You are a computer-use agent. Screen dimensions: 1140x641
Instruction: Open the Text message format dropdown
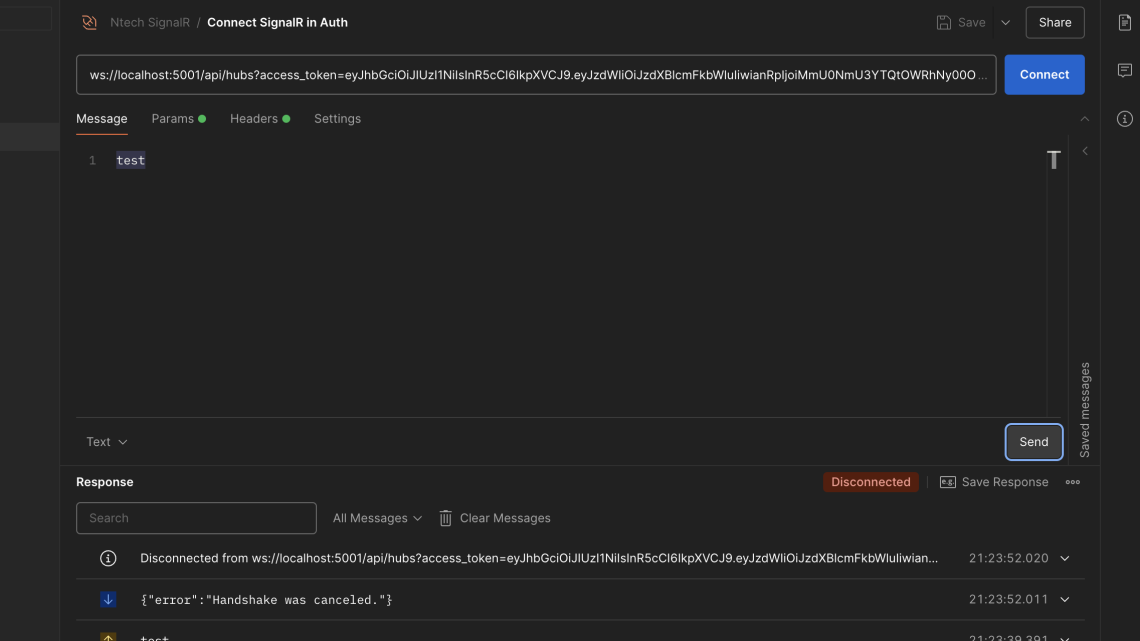107,442
